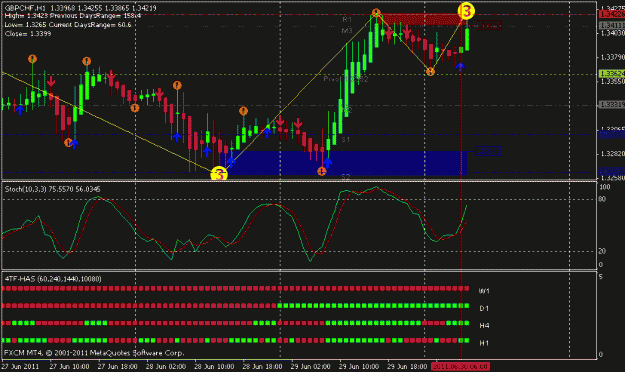Click the D1 timeframe row label
This screenshot has height=372, width=625.
(484, 308)
